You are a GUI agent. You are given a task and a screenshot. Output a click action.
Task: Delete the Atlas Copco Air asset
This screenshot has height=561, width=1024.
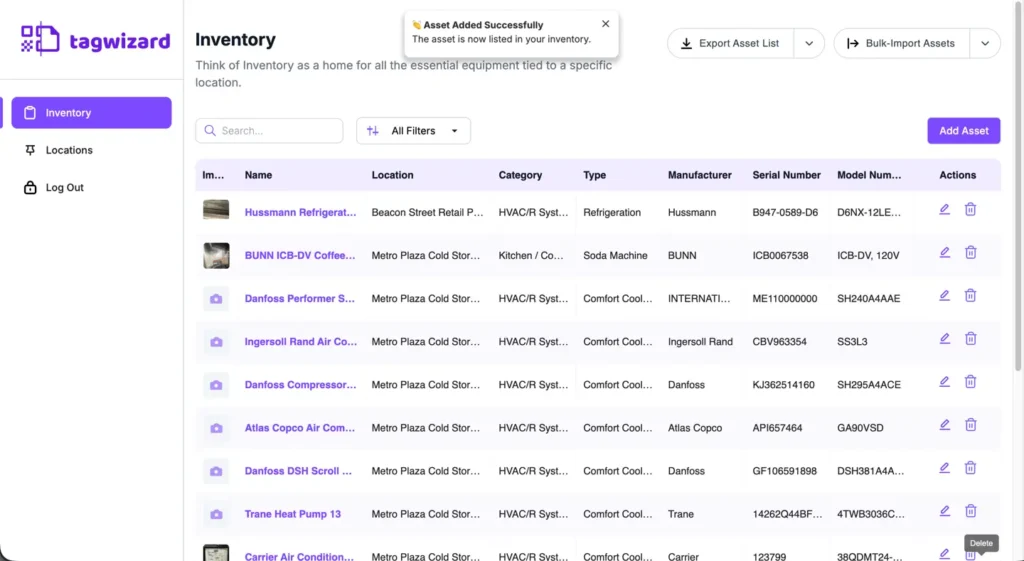(x=970, y=425)
